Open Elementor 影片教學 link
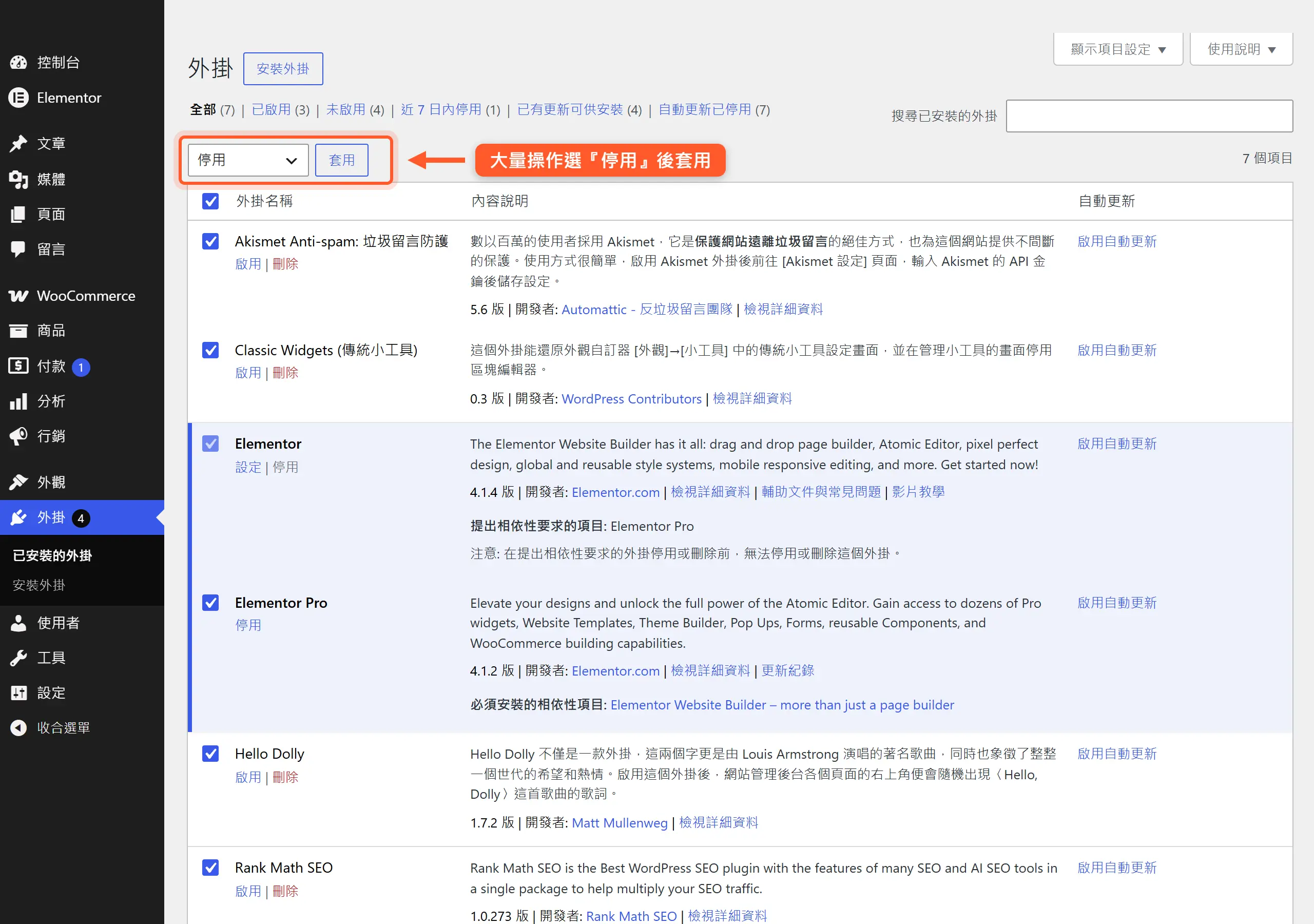This screenshot has width=1314, height=924. tap(918, 492)
